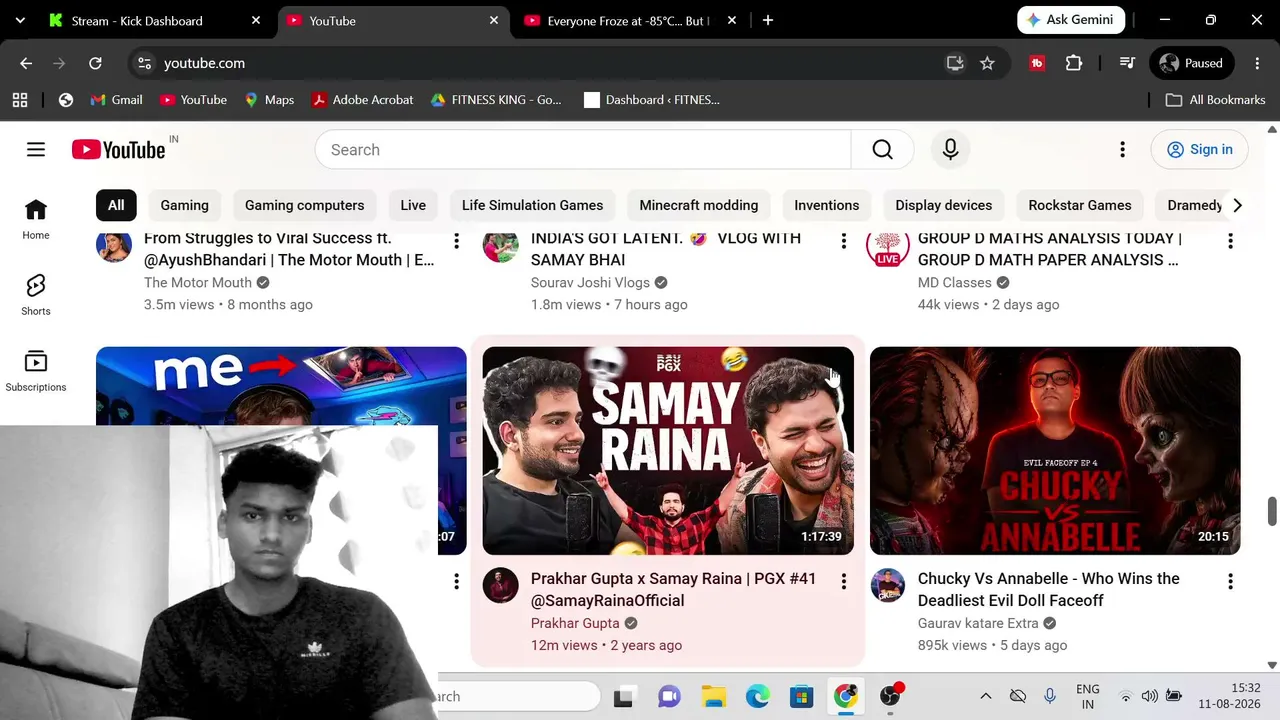
Task: Open the Prakhar Gupta x Samay Raina video title
Action: [673, 590]
